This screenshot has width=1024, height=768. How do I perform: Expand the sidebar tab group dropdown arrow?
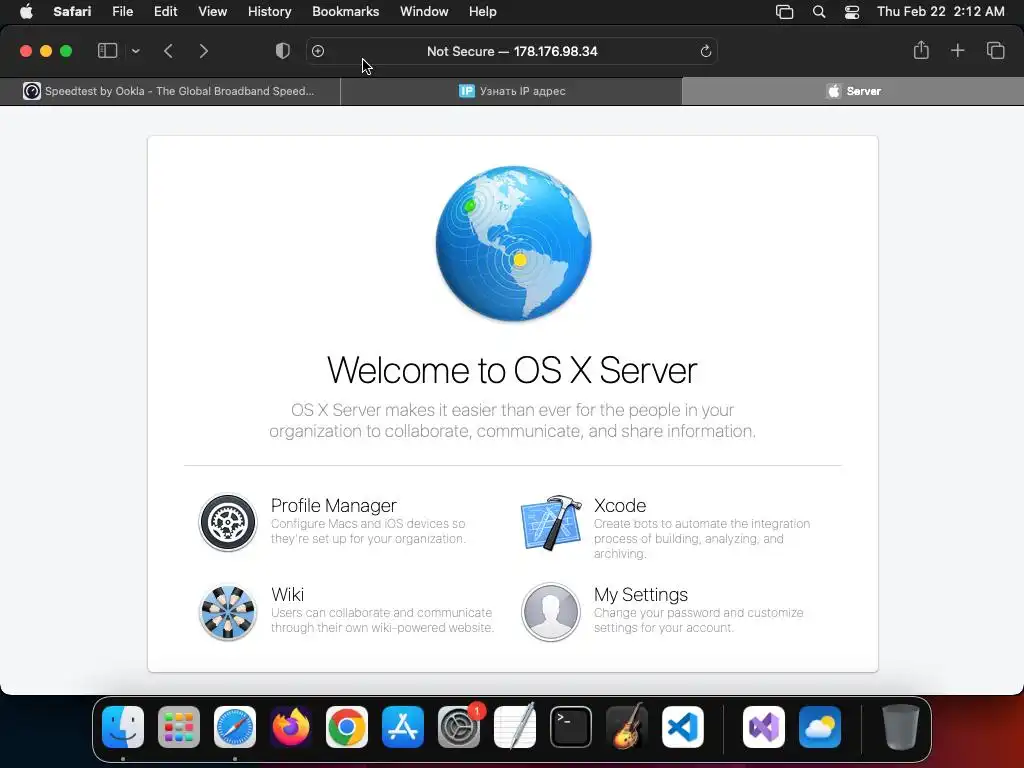[x=135, y=51]
